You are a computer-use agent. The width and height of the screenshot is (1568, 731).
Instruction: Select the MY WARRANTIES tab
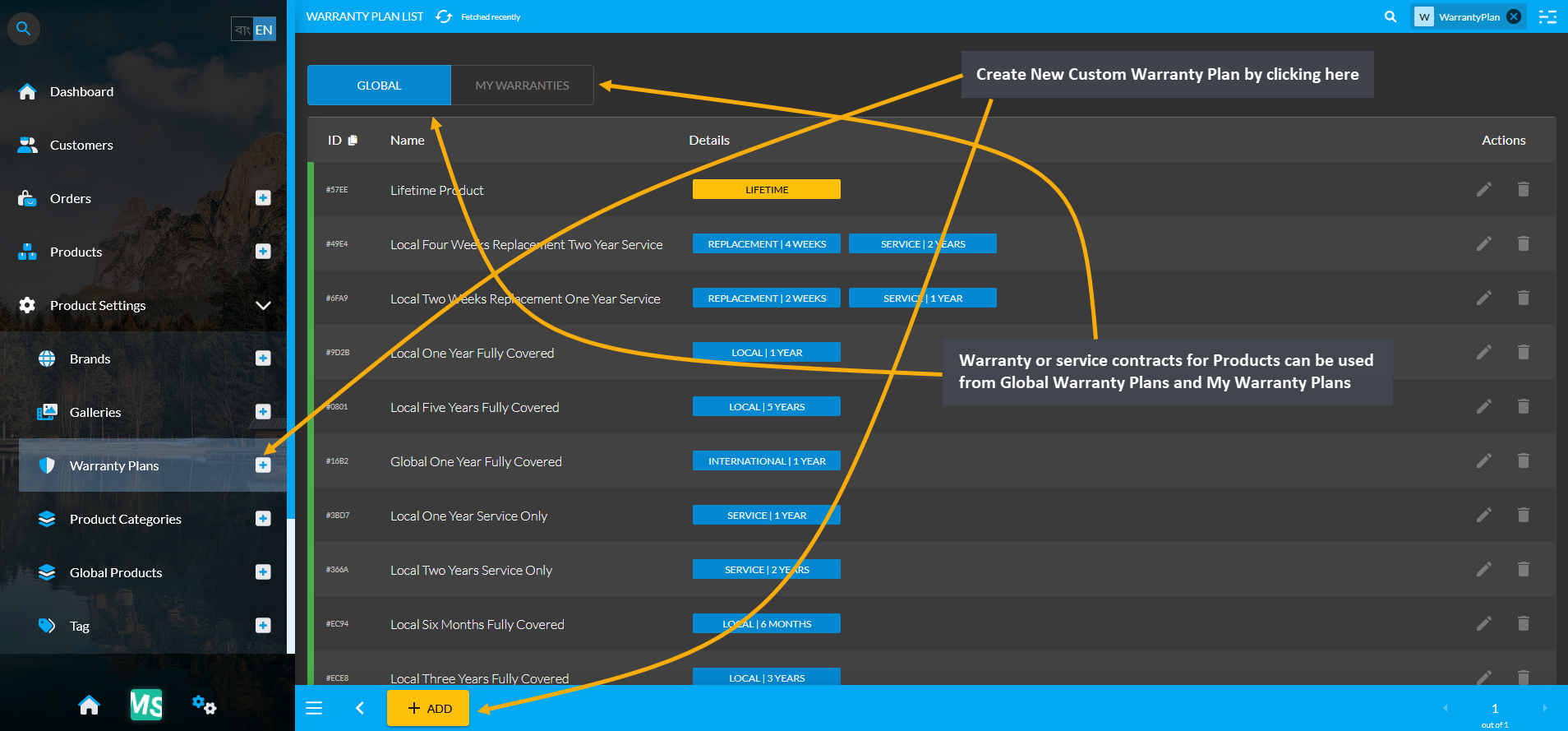click(522, 86)
